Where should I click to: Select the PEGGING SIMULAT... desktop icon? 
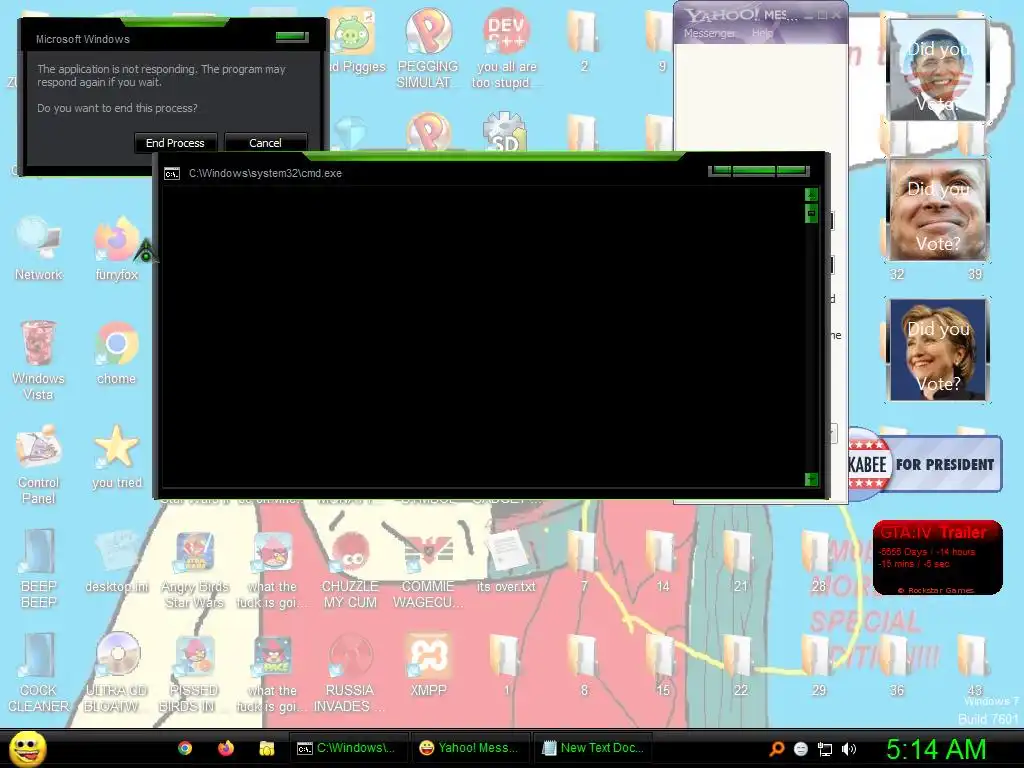[428, 49]
